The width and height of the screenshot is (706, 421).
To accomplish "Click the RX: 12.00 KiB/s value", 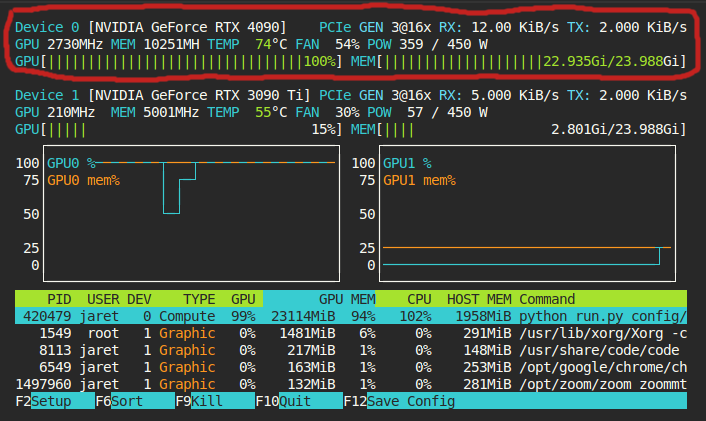I will click(499, 27).
